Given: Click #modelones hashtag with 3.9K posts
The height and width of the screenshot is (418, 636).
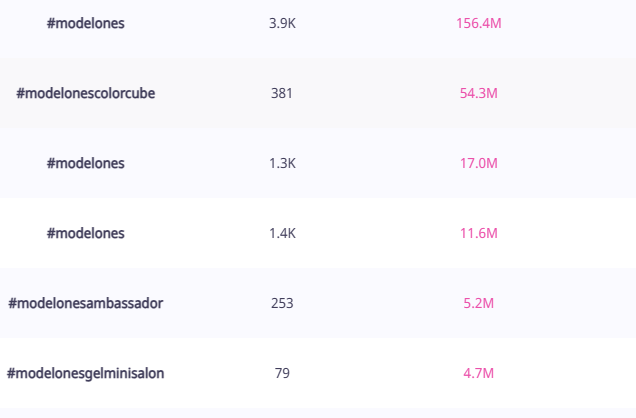Looking at the screenshot, I should (x=86, y=23).
